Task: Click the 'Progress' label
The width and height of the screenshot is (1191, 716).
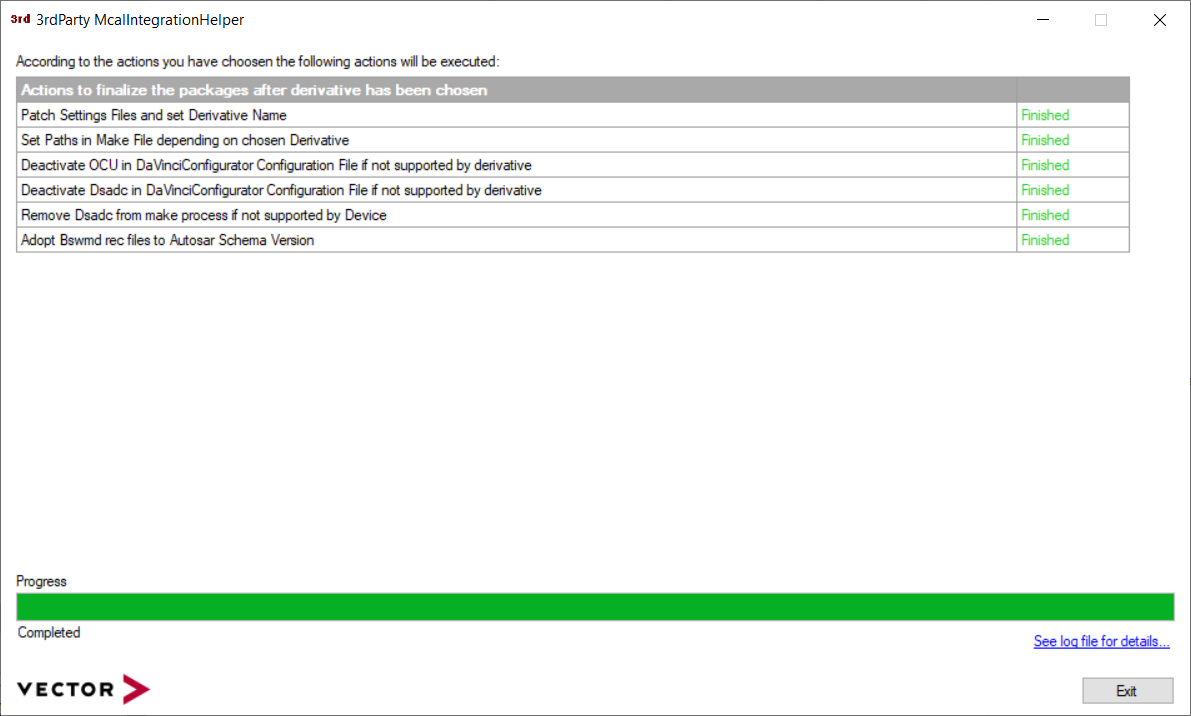Action: (42, 581)
